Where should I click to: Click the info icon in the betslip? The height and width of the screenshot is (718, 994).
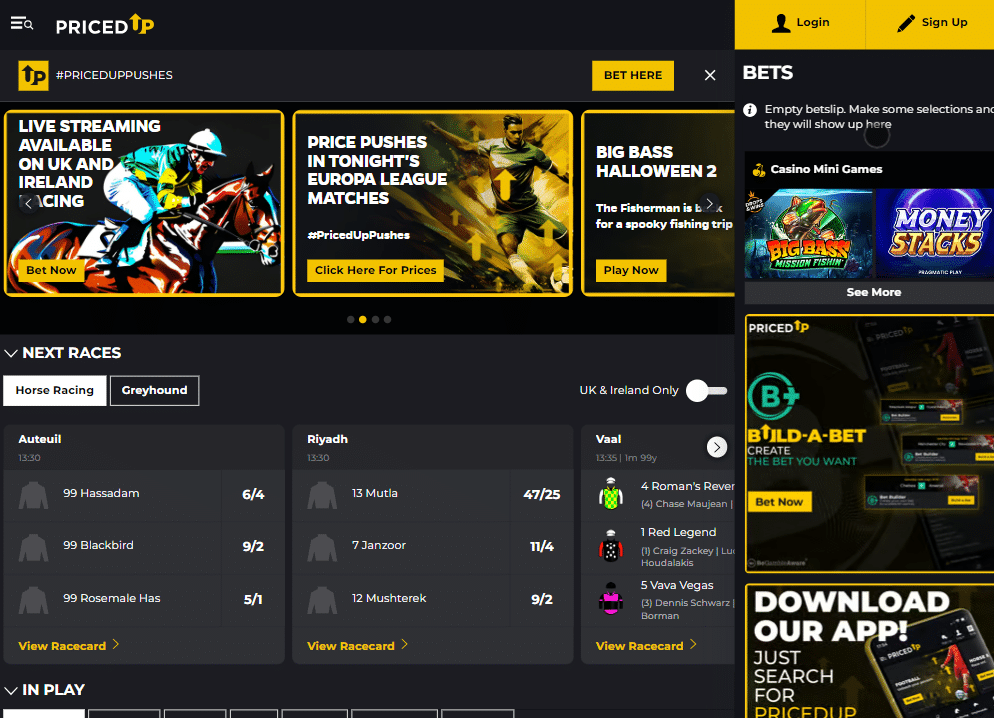point(751,109)
